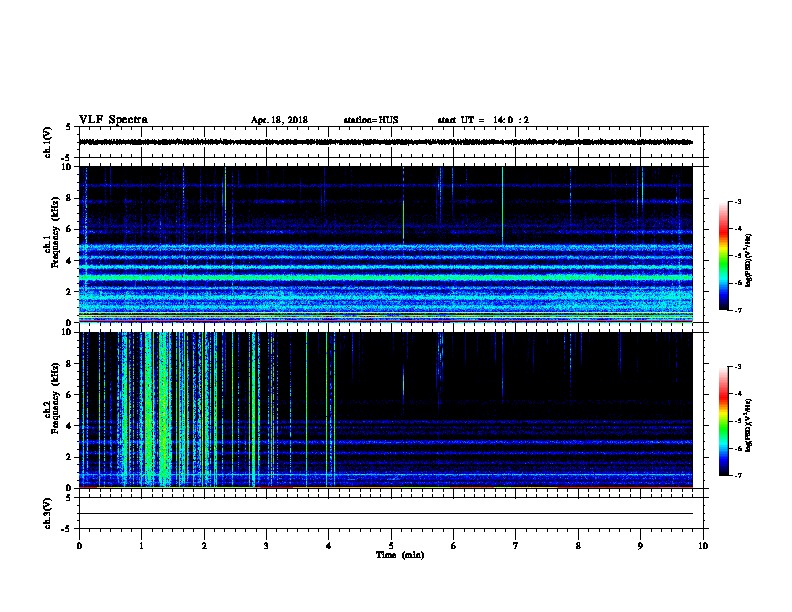The height and width of the screenshot is (612, 792).
Task: Select the ch.1 "Frequency (kHz)" axis label
Action: tap(55, 232)
